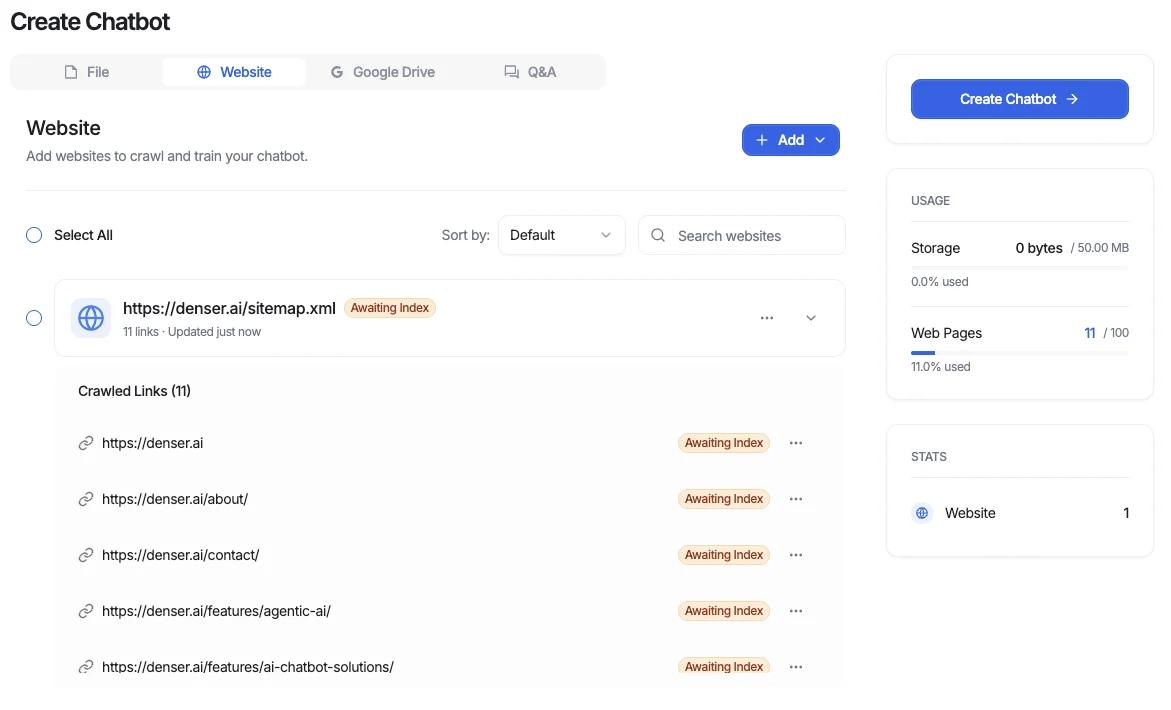Click the link icon next to https://denser.ai
1171x710 pixels.
[x=86, y=442]
